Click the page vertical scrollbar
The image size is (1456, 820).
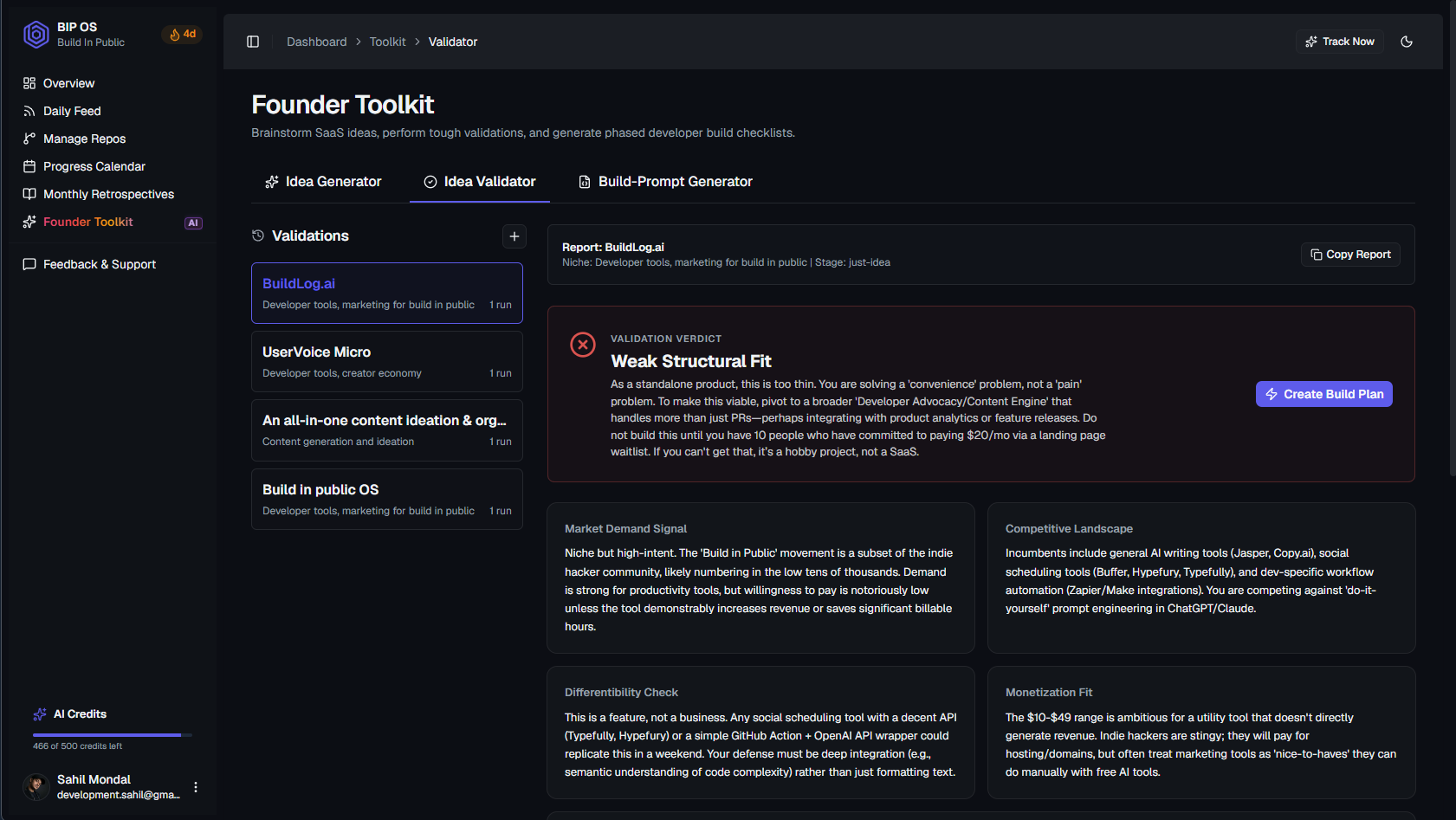point(1453,238)
